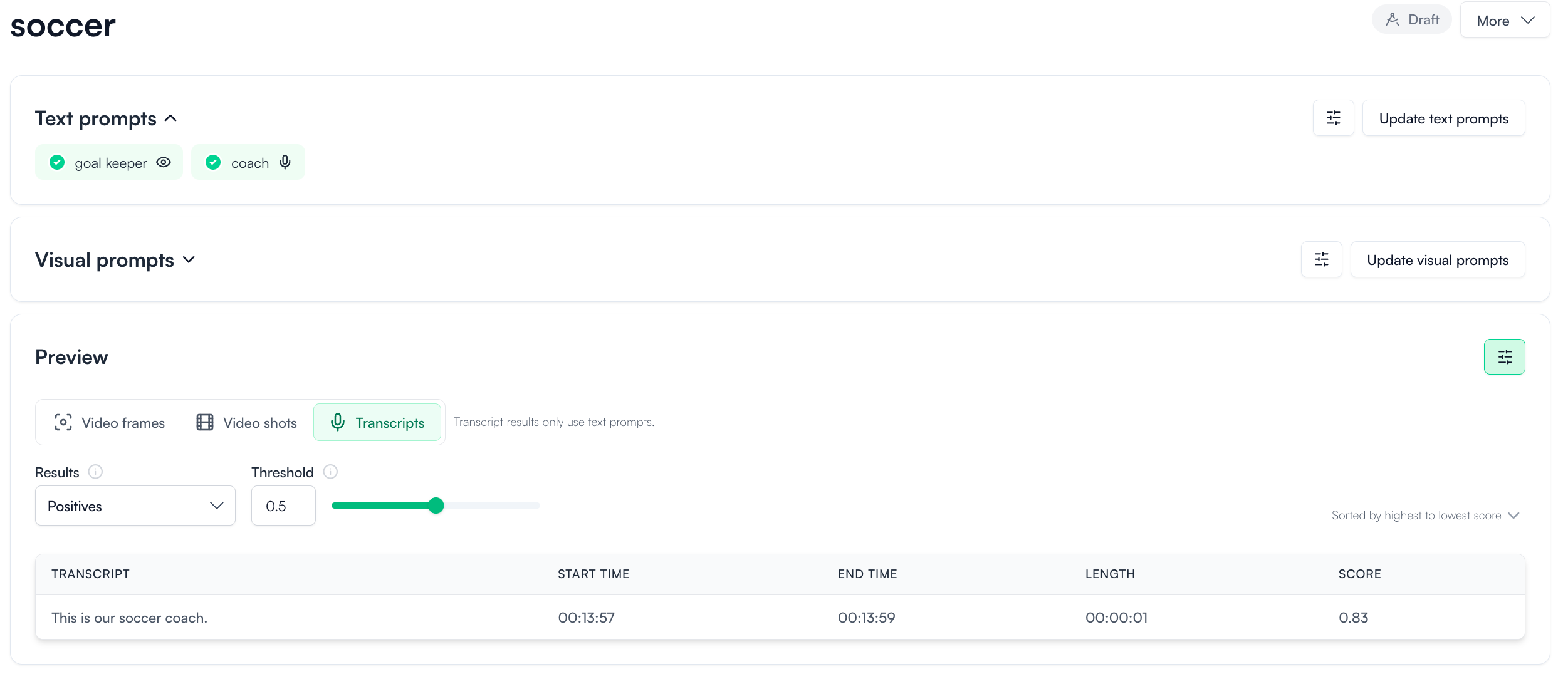Toggle the Preview settings sliders icon
The image size is (1568, 674).
point(1504,357)
